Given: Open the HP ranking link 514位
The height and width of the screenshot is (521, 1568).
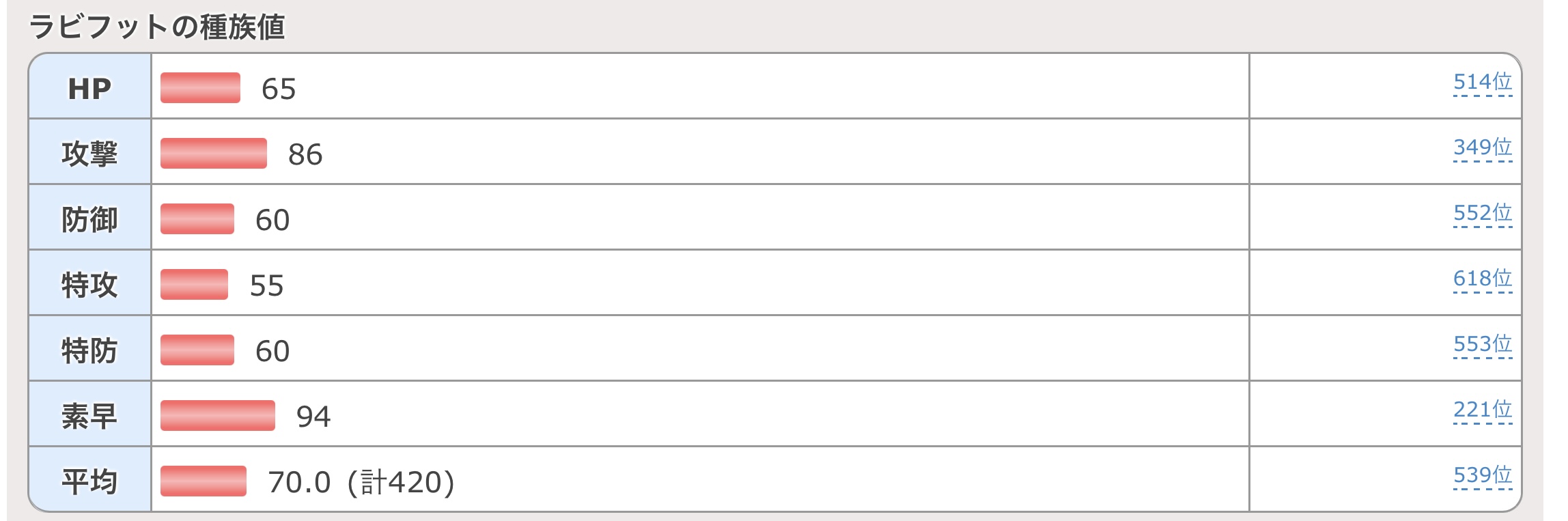Looking at the screenshot, I should [x=1483, y=82].
